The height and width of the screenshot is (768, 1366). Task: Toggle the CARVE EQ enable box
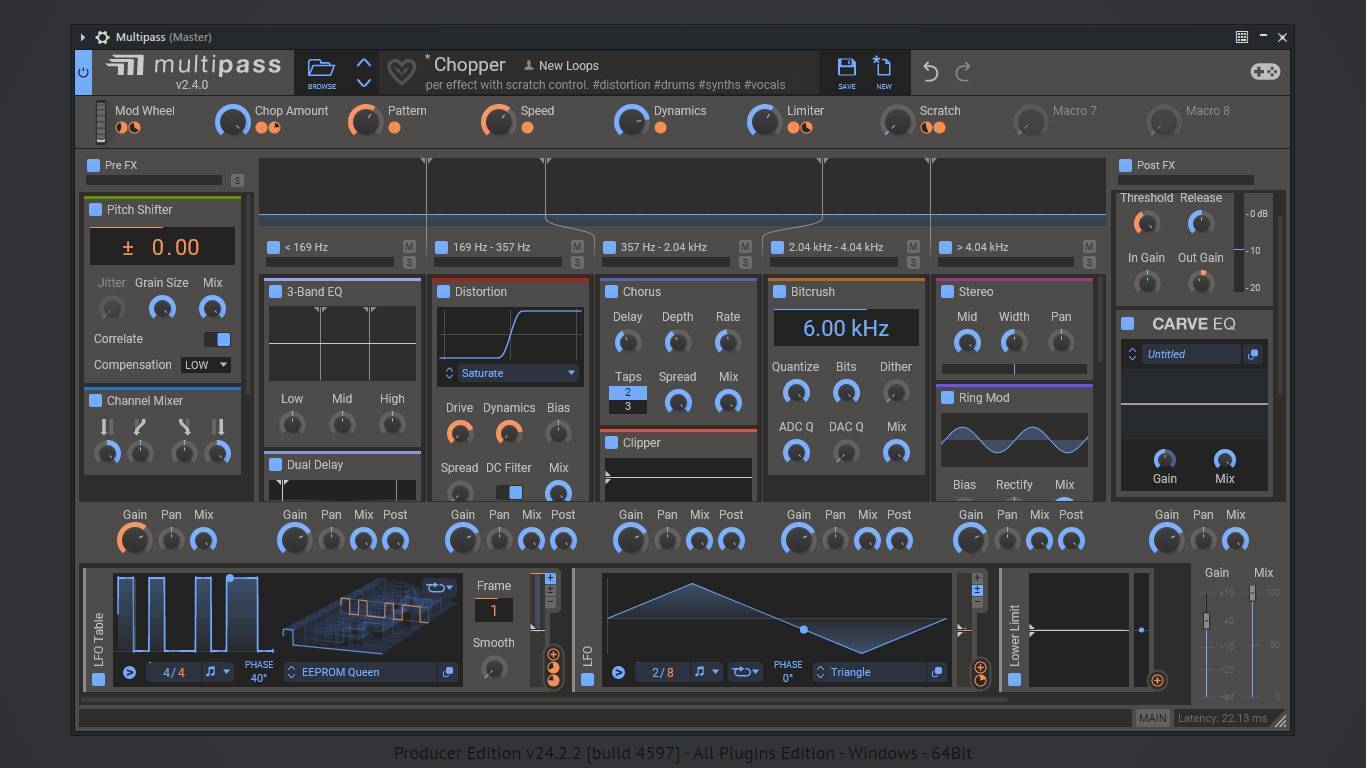coord(1128,323)
